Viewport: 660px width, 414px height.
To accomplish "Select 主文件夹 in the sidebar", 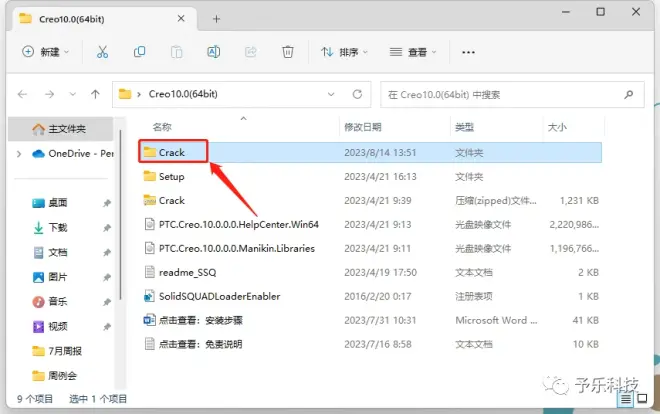I will (x=60, y=129).
